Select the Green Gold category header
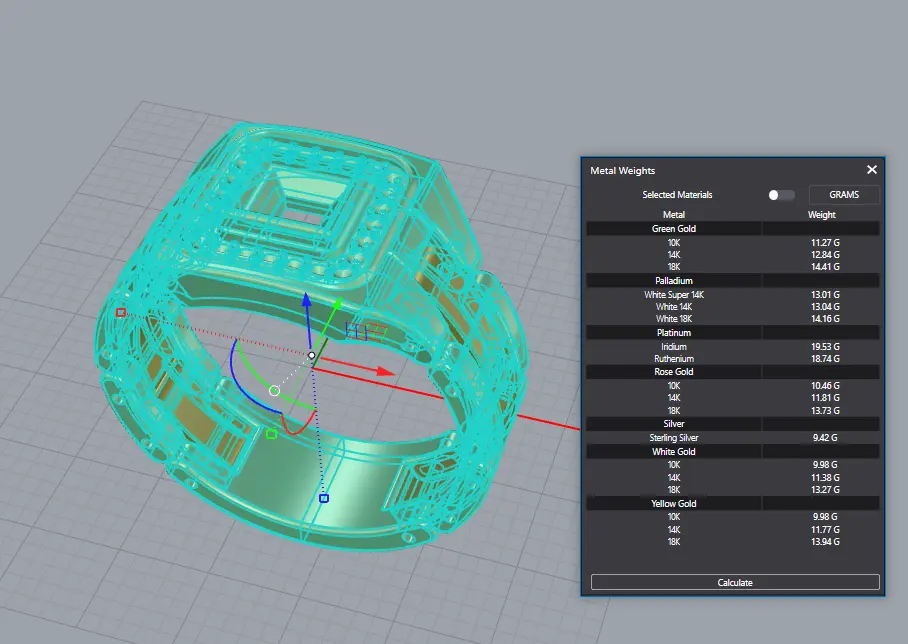Image resolution: width=908 pixels, height=644 pixels. (x=673, y=229)
